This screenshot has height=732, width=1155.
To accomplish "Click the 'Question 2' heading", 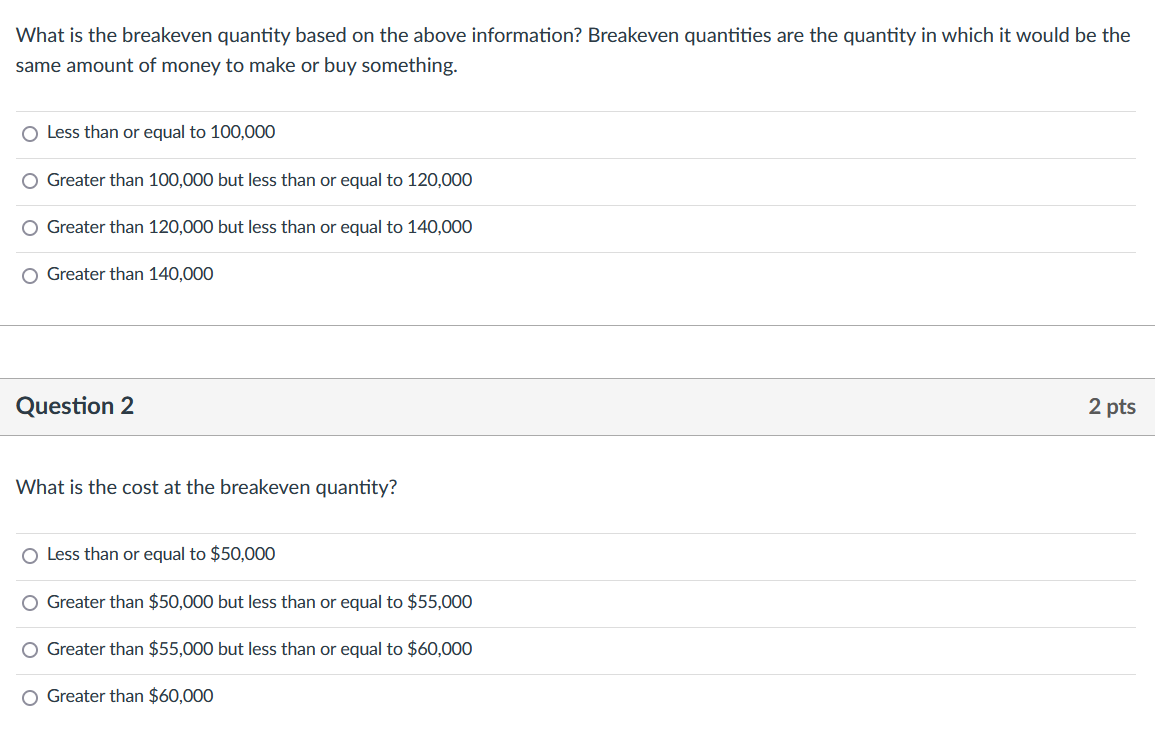I will point(75,406).
